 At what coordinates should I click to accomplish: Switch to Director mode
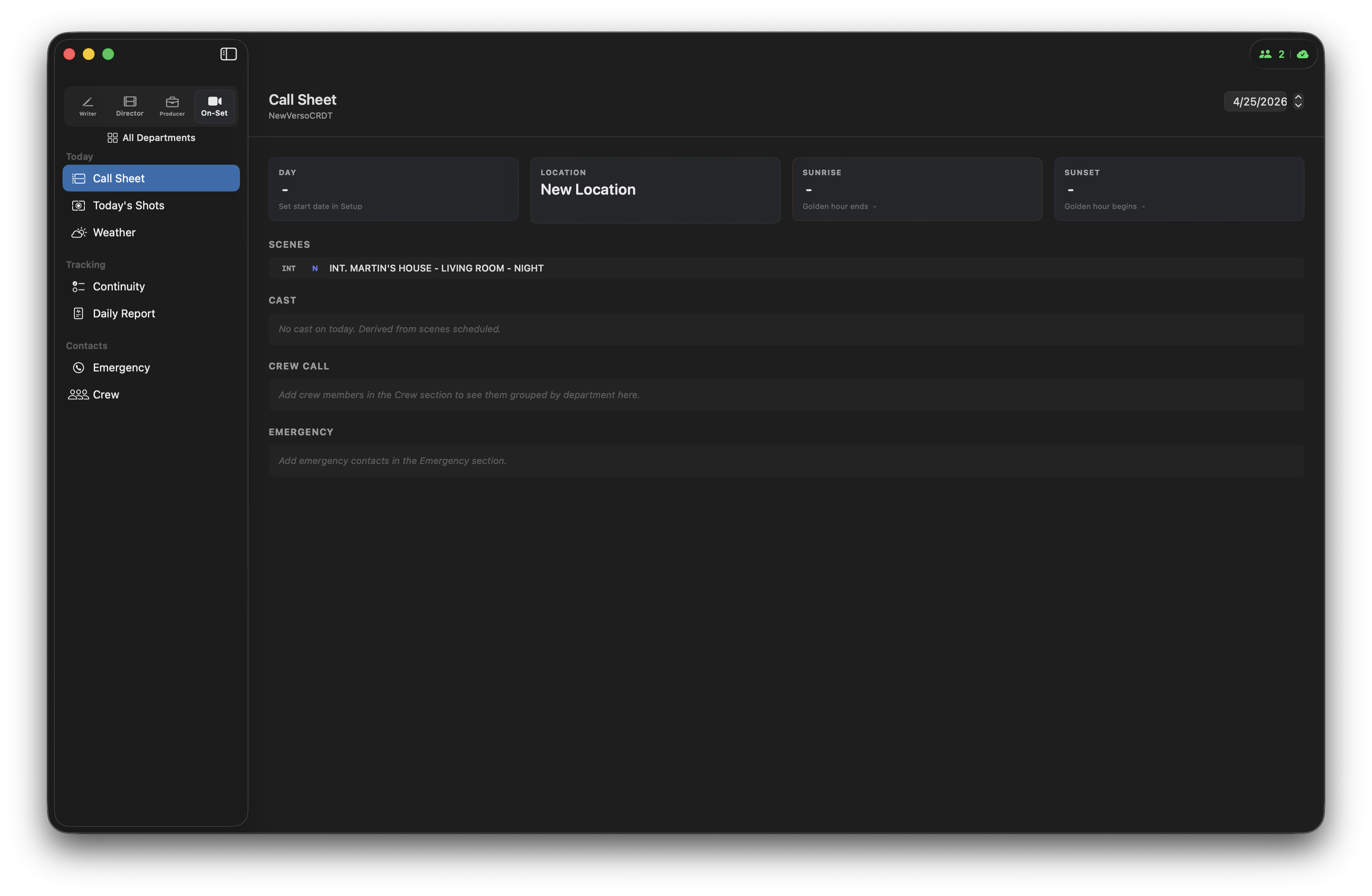[130, 106]
